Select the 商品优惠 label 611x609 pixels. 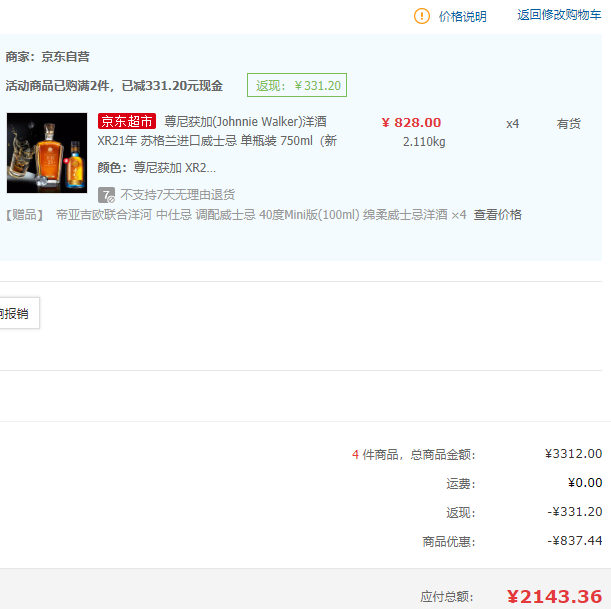[449, 542]
